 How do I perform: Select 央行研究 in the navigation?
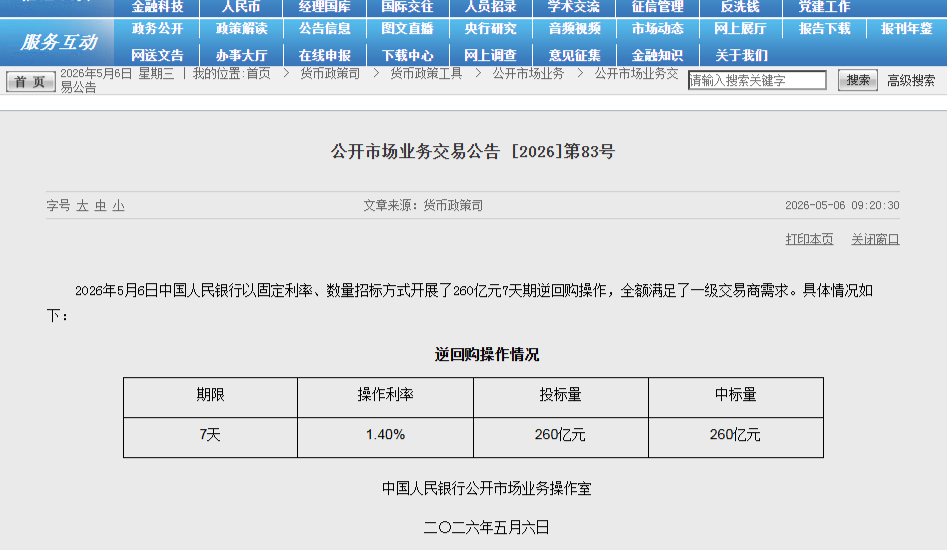click(x=490, y=28)
